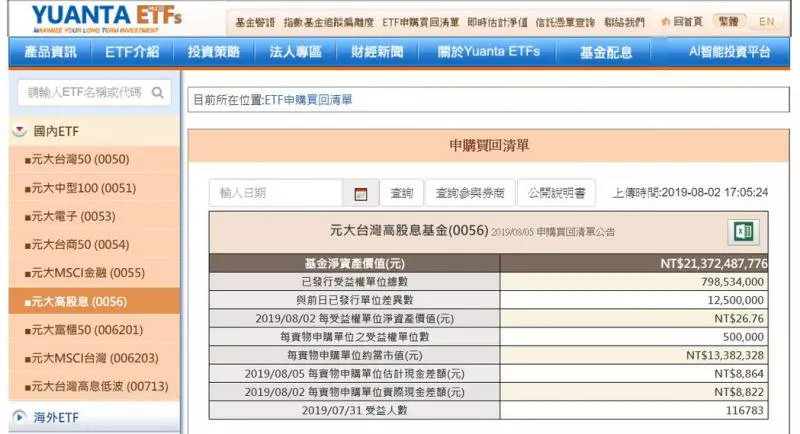Open the 基金配息 menu

606,52
